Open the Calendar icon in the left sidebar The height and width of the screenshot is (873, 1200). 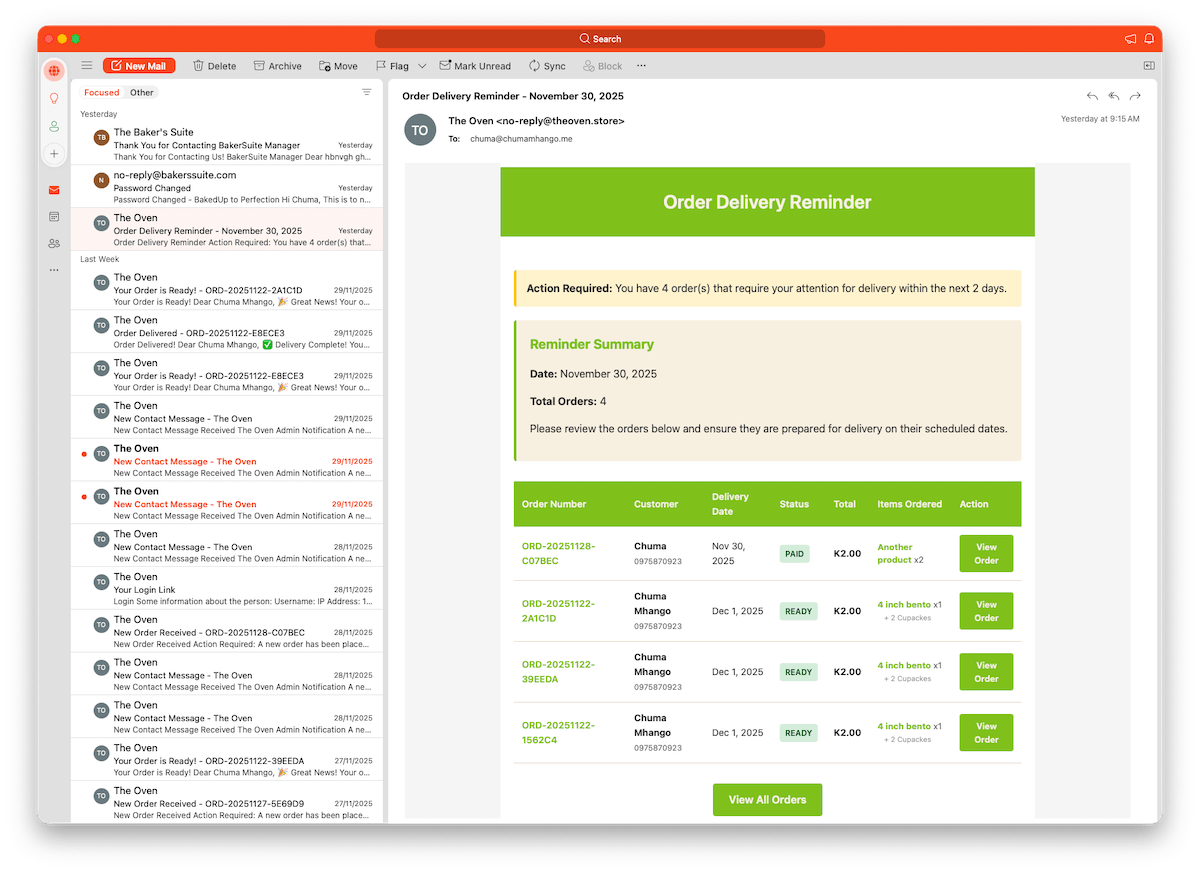point(54,216)
